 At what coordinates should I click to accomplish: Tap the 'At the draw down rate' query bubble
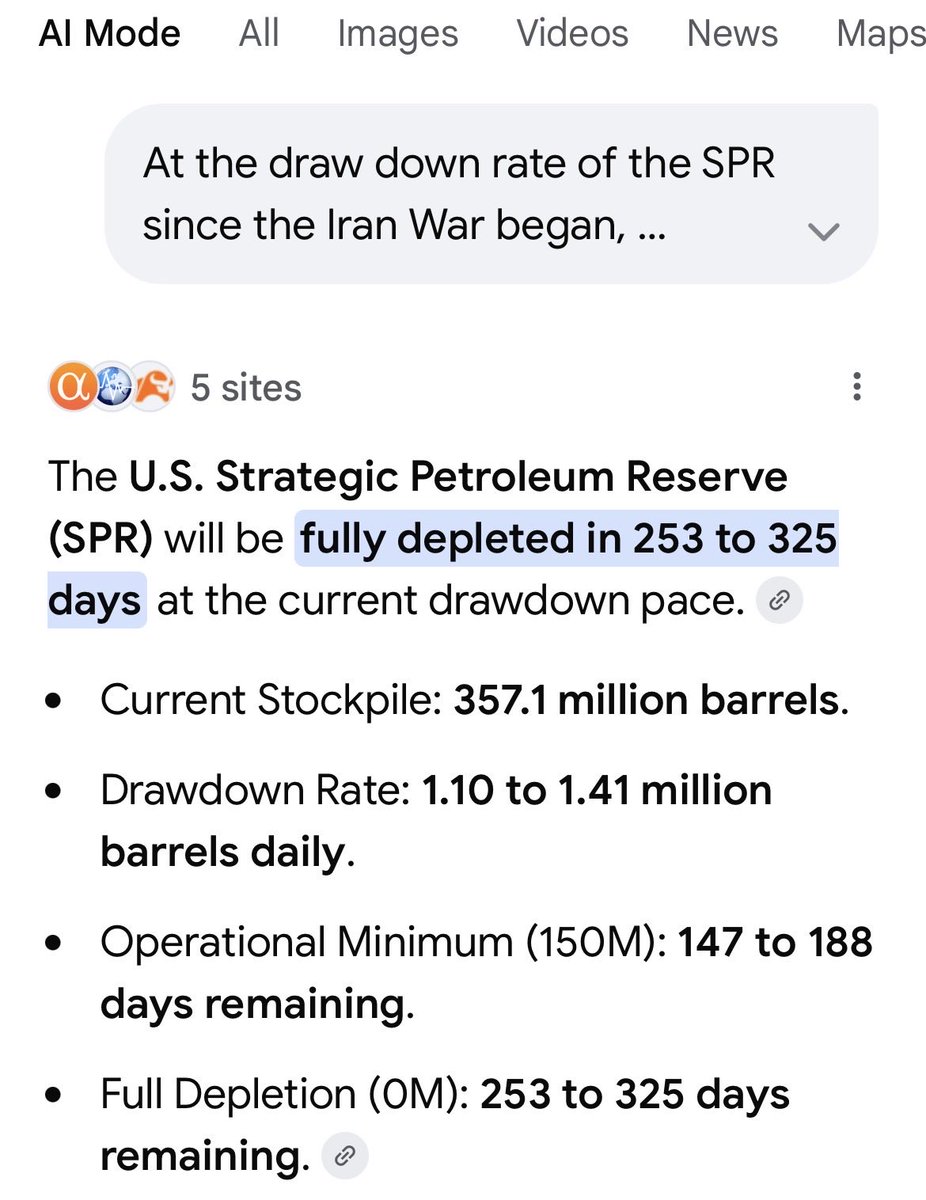491,193
